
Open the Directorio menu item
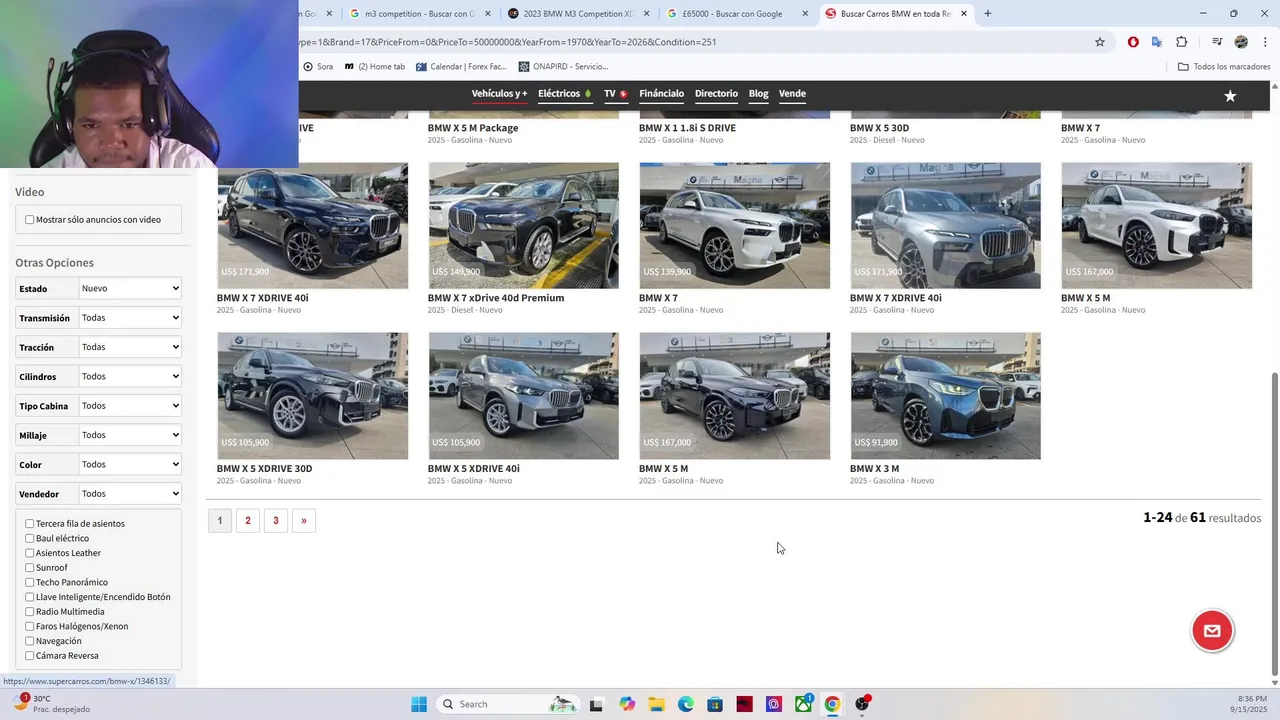pos(716,94)
